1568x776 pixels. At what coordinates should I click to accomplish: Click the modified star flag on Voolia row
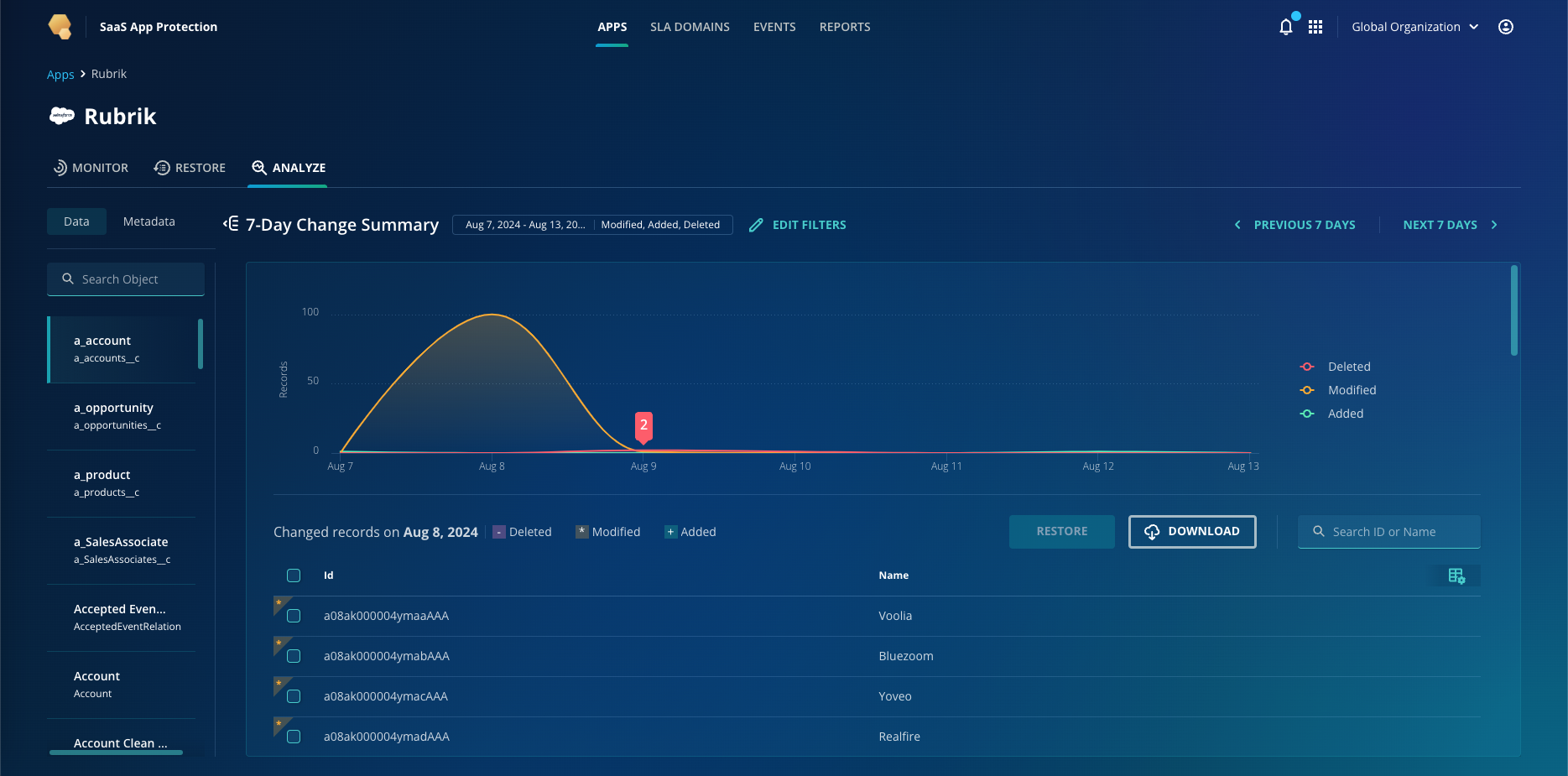(279, 603)
